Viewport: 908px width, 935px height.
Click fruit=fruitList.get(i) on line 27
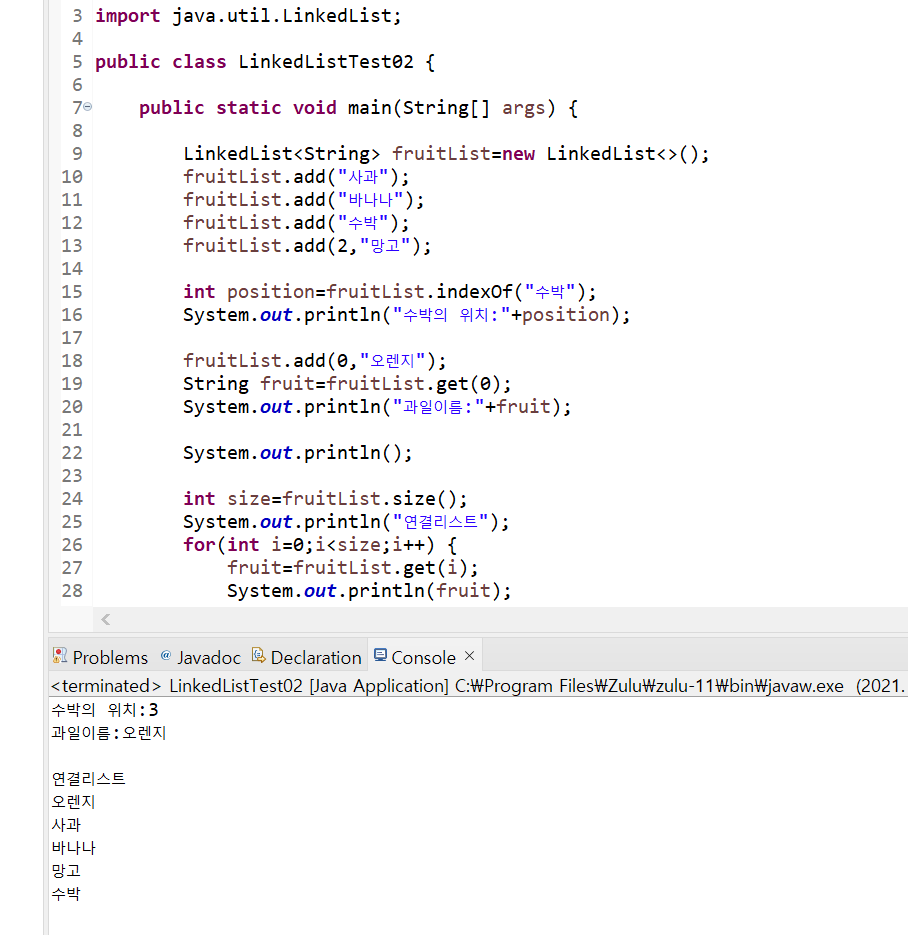[352, 568]
